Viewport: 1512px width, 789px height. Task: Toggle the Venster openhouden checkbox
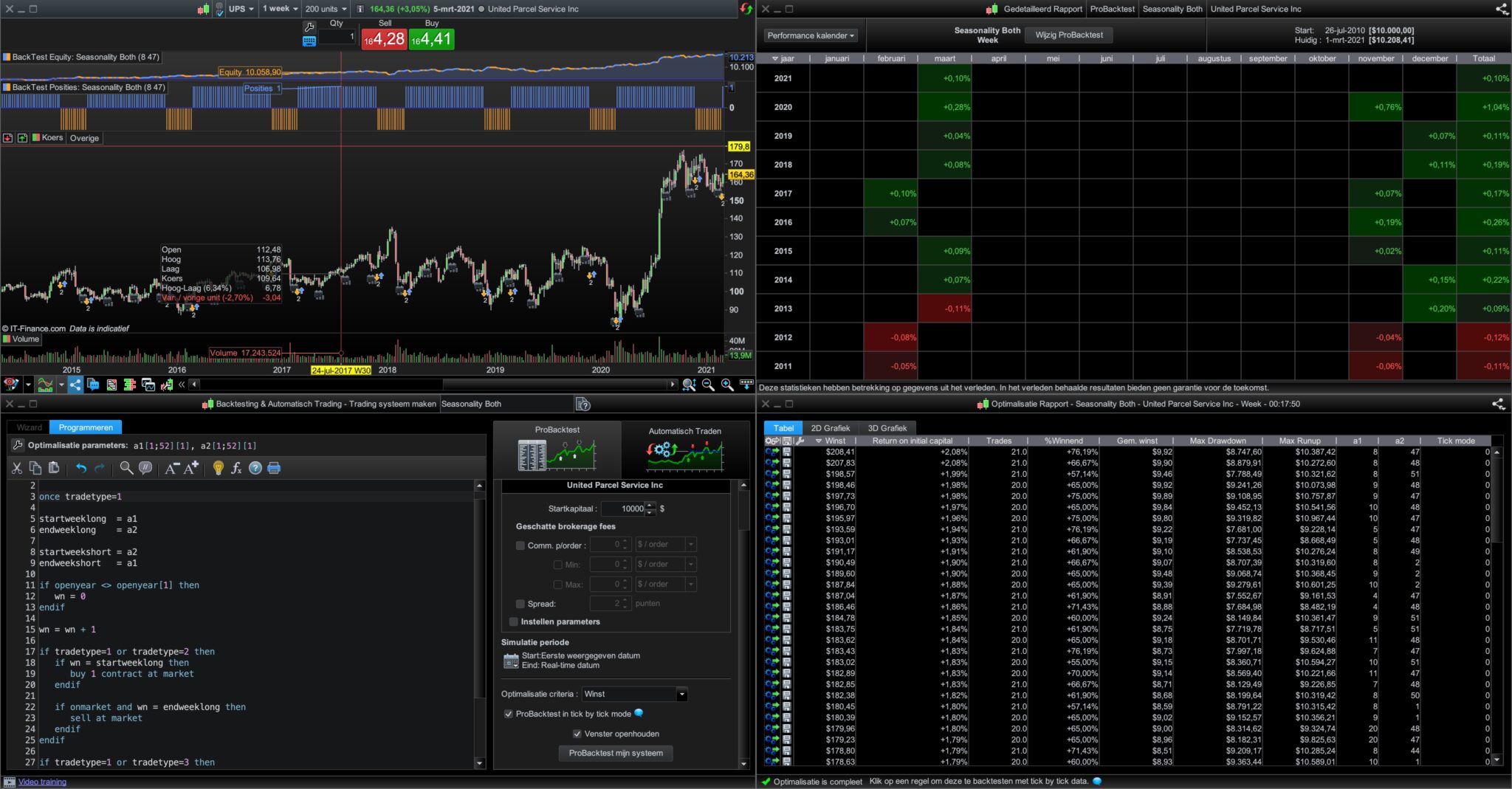point(577,734)
